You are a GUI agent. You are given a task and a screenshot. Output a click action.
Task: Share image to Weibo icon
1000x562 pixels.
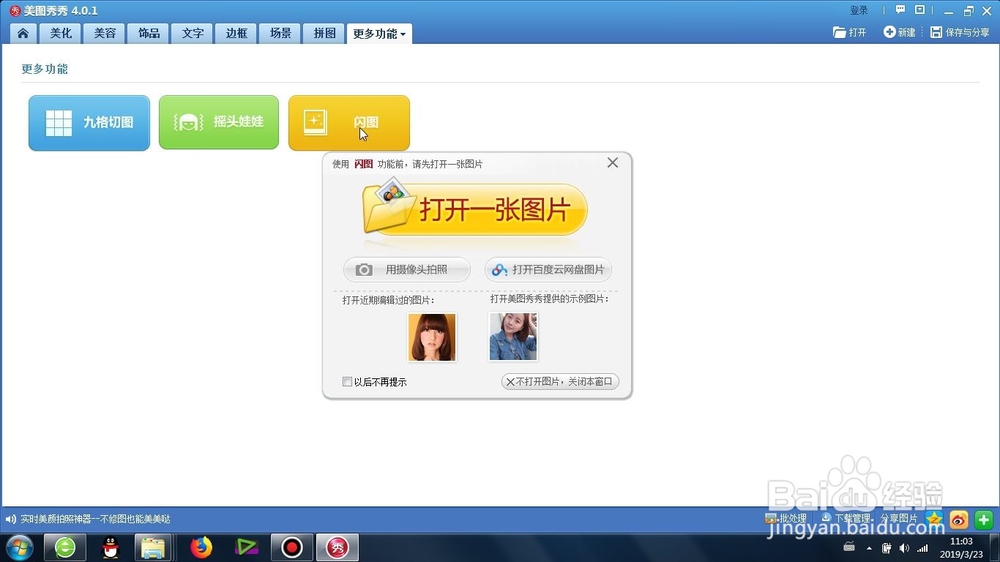coord(959,520)
